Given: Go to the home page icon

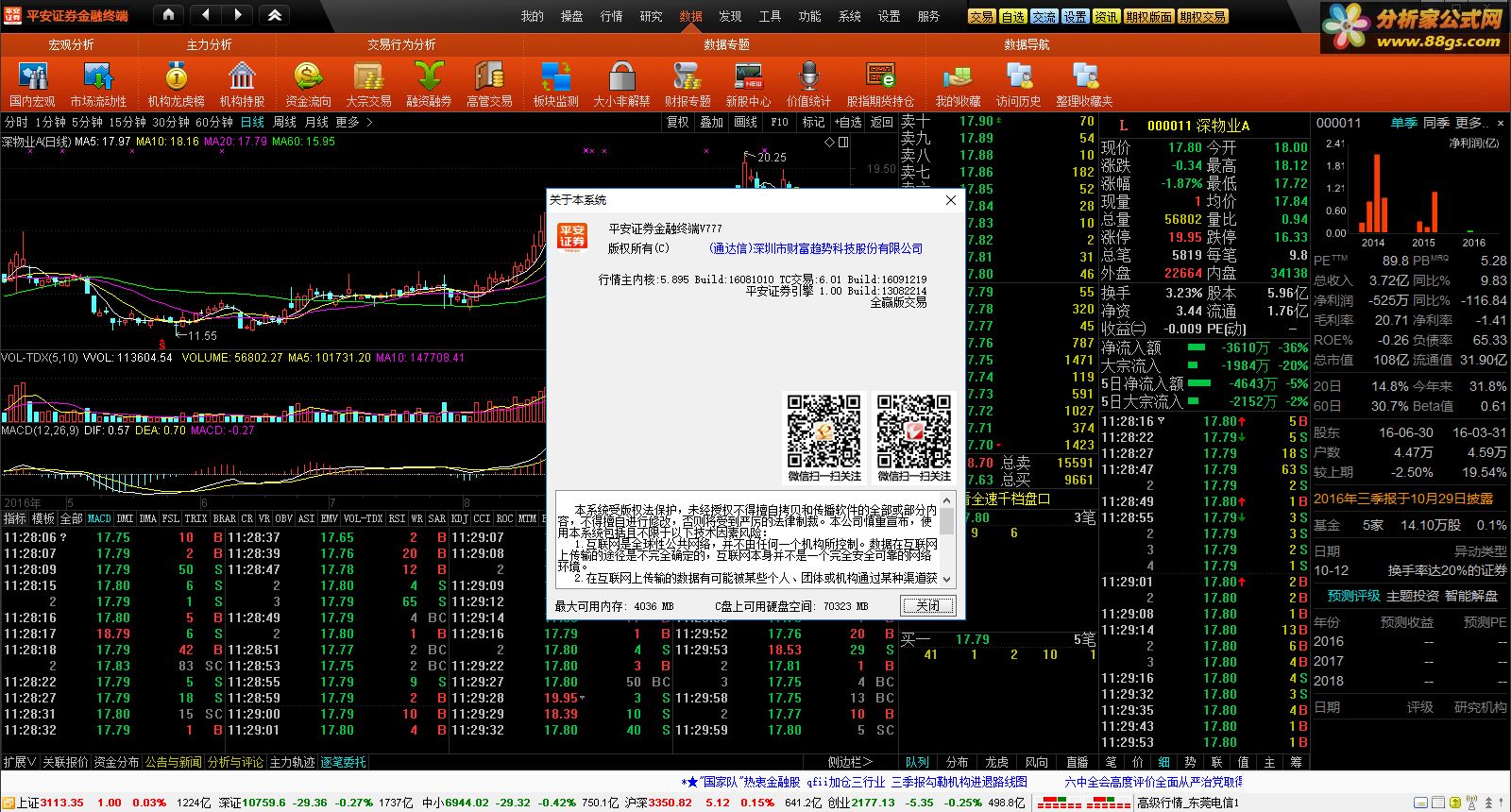Looking at the screenshot, I should [168, 15].
